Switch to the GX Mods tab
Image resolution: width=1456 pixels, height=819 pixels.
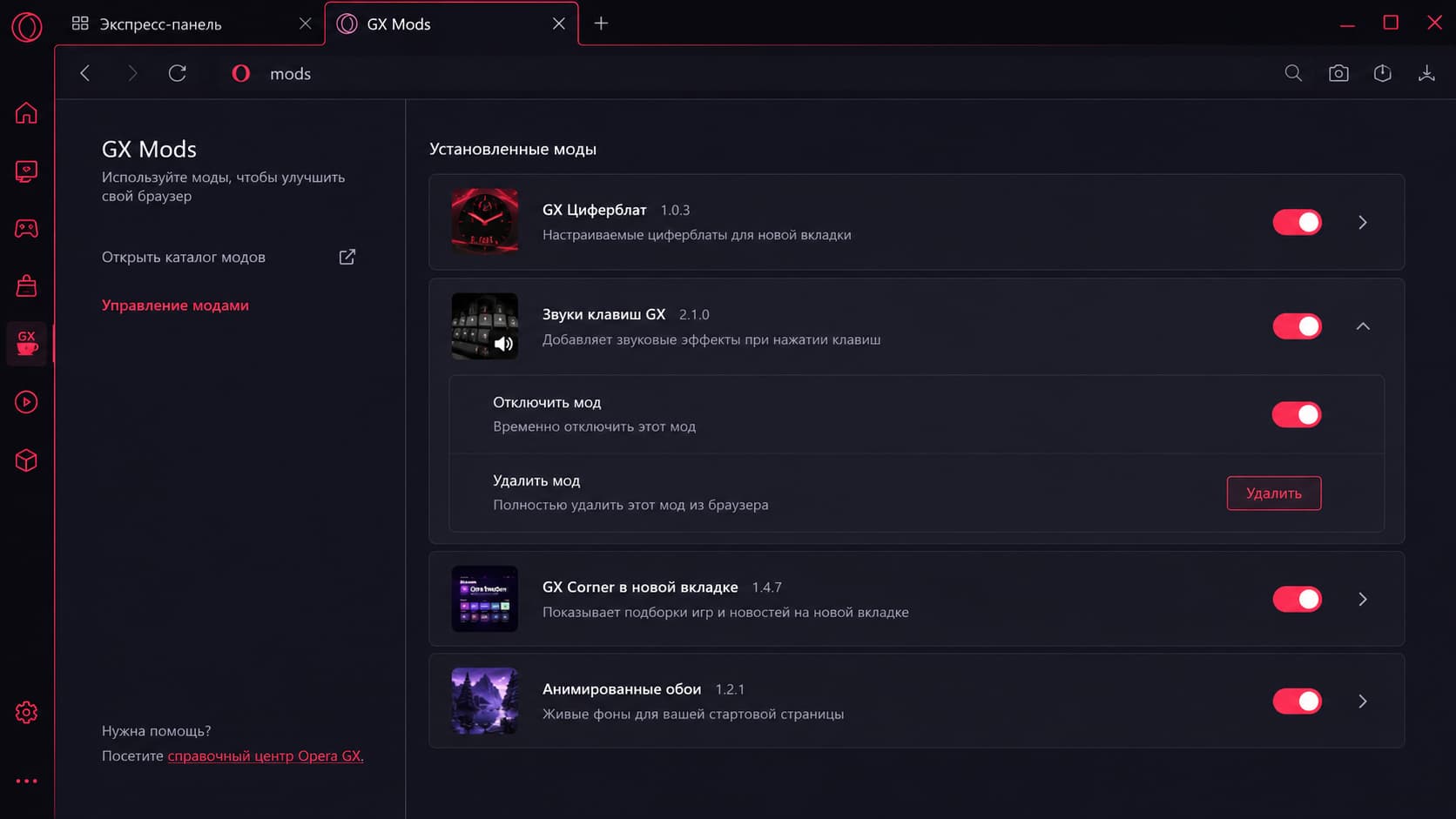pos(451,23)
